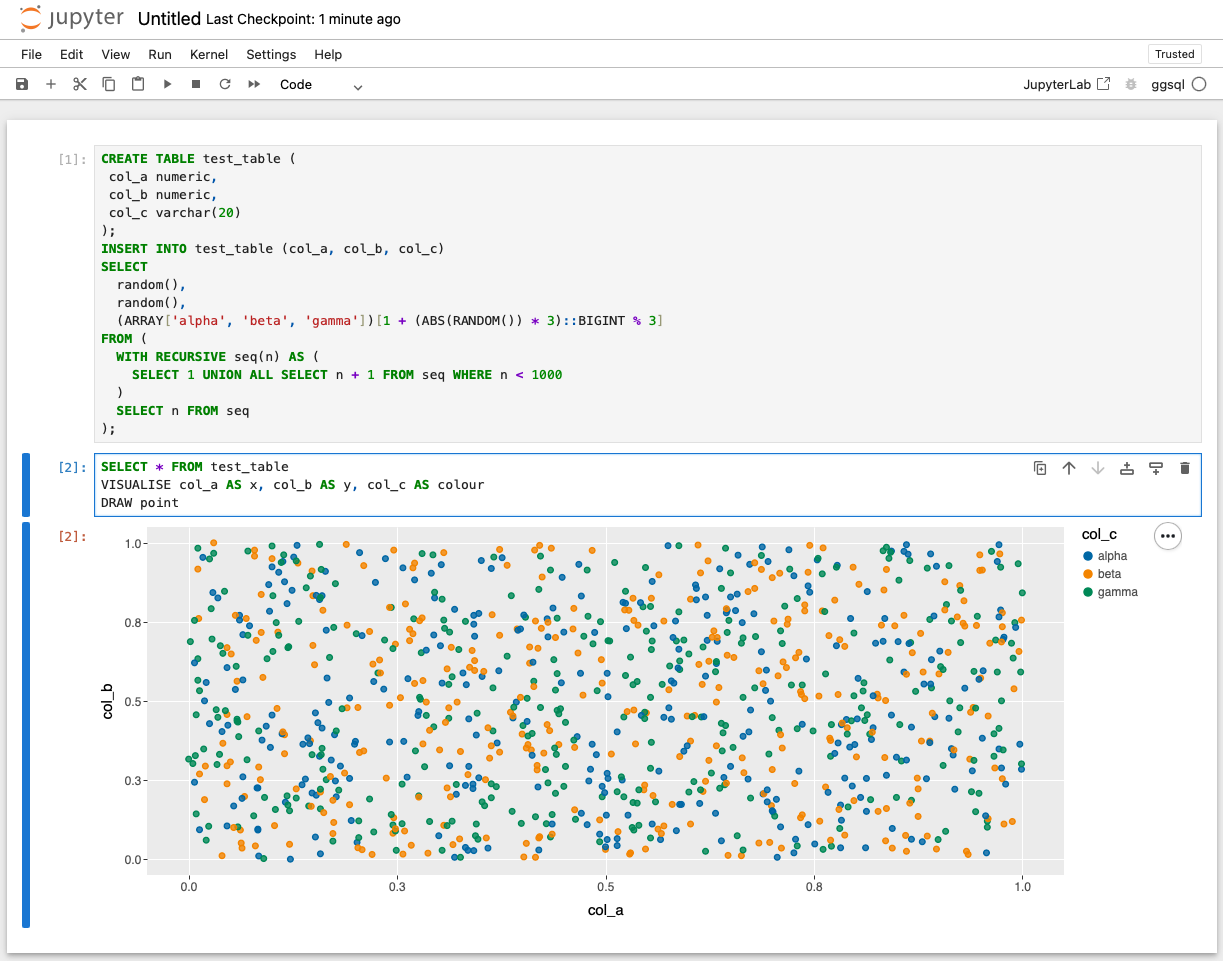This screenshot has height=961, width=1223.
Task: Delete the cell with trash icon
Action: (x=1185, y=468)
